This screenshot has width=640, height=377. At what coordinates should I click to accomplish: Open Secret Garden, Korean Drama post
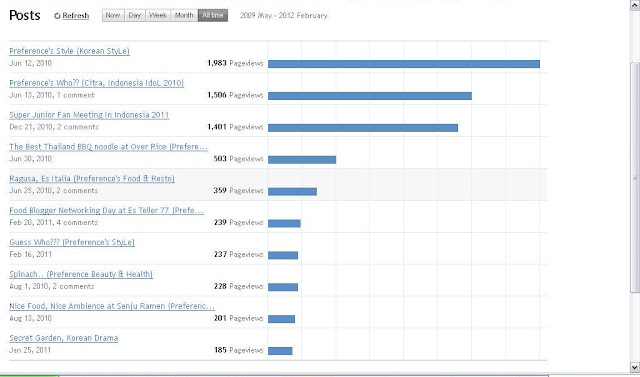(64, 338)
